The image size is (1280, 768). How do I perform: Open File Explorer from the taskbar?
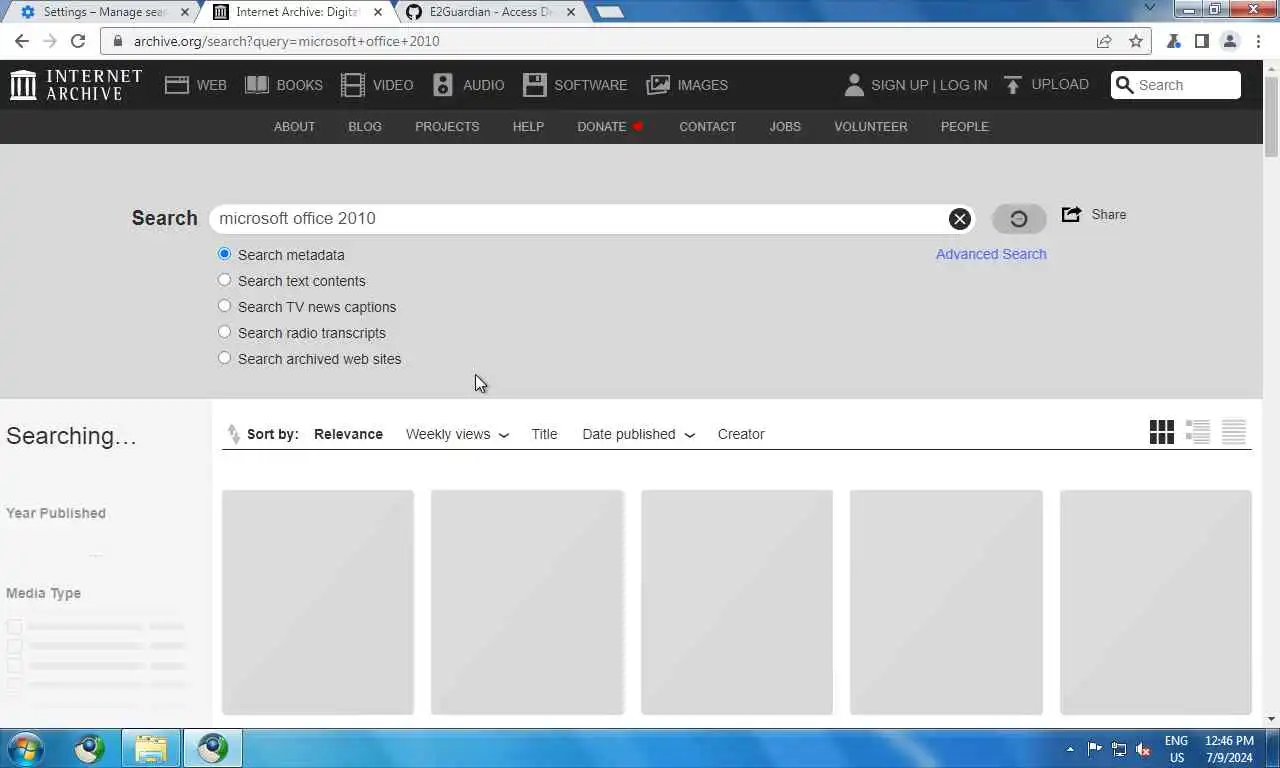pos(151,748)
